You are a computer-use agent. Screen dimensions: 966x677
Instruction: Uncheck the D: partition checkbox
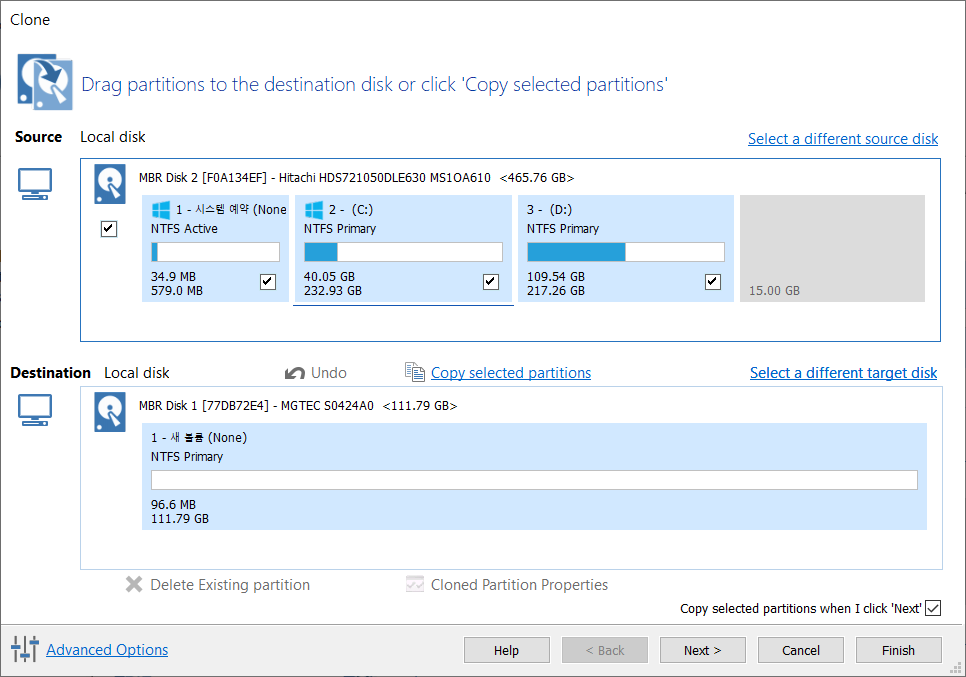pos(712,282)
